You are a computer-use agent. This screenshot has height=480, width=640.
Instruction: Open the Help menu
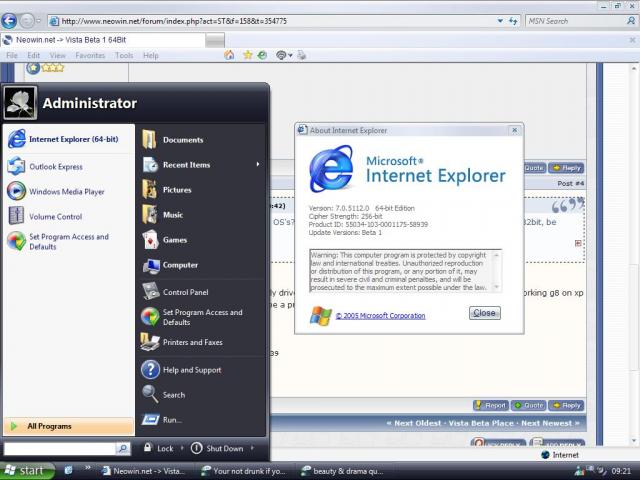(x=151, y=56)
